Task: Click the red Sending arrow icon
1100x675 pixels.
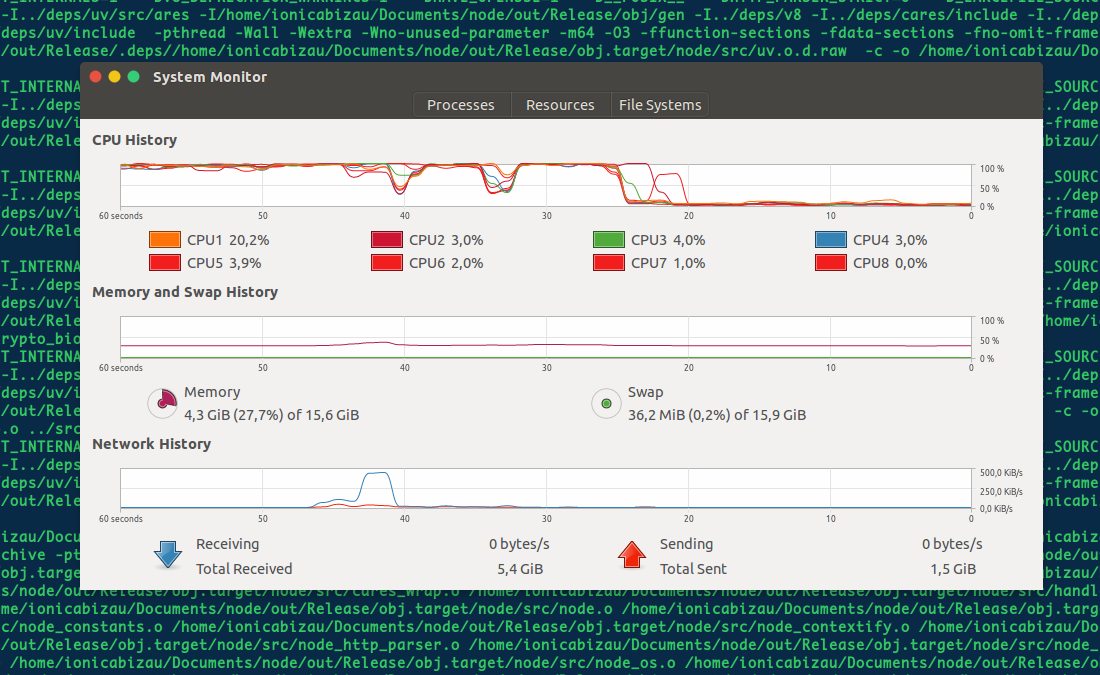Action: pos(631,555)
